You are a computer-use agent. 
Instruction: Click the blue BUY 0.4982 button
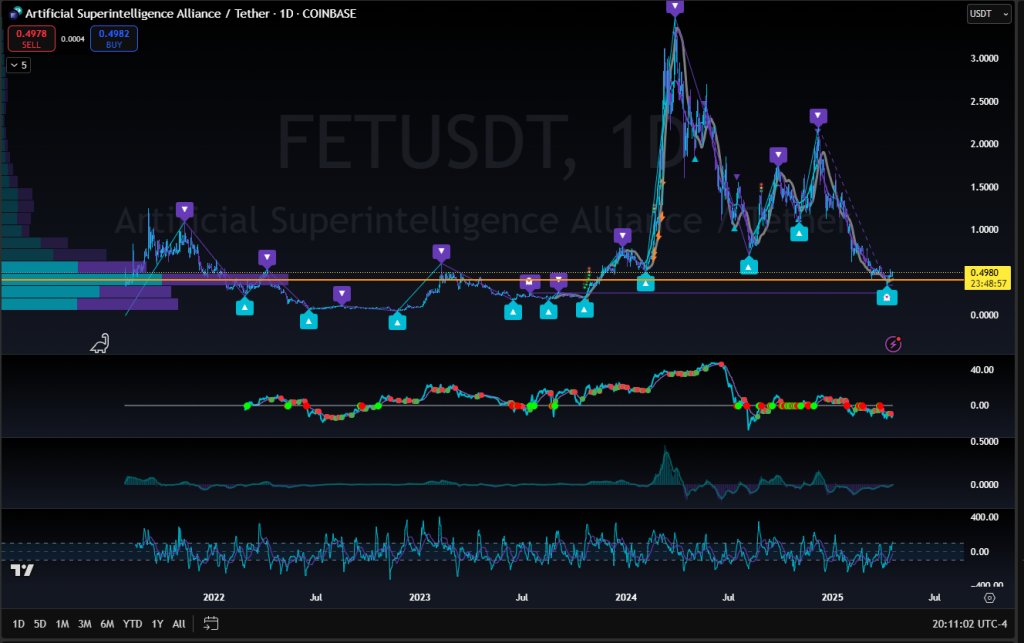pos(114,39)
